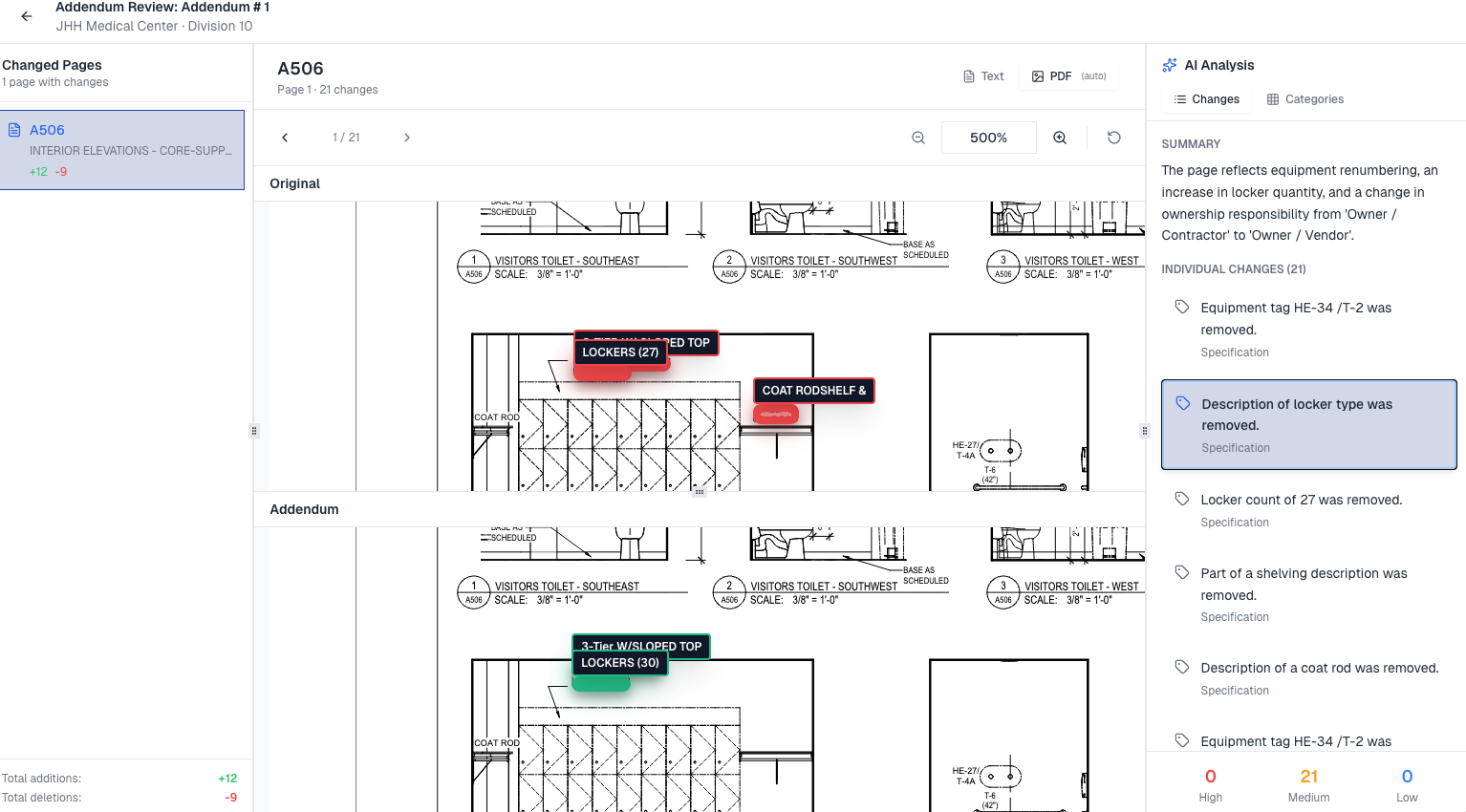Viewport: 1466px width, 812px height.
Task: Zoom out with the magnifier minus icon
Action: (918, 138)
